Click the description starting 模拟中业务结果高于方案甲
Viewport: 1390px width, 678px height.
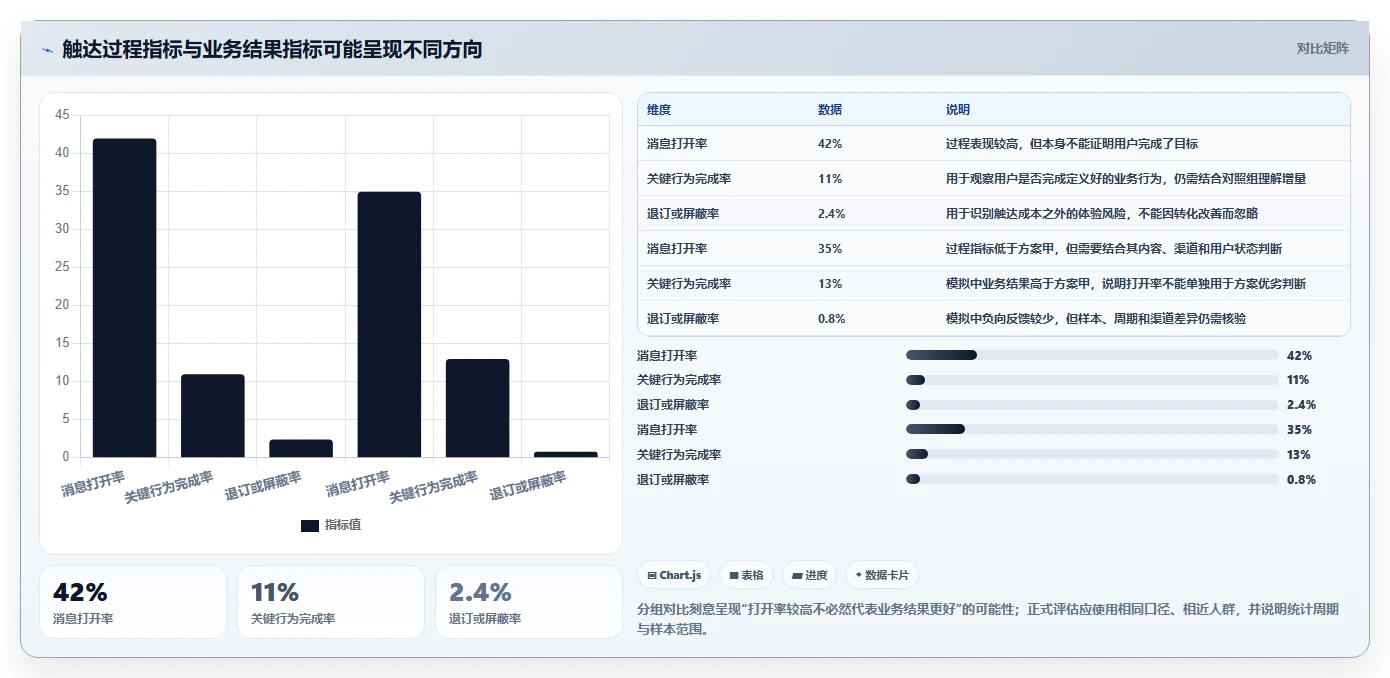[x=1126, y=284]
